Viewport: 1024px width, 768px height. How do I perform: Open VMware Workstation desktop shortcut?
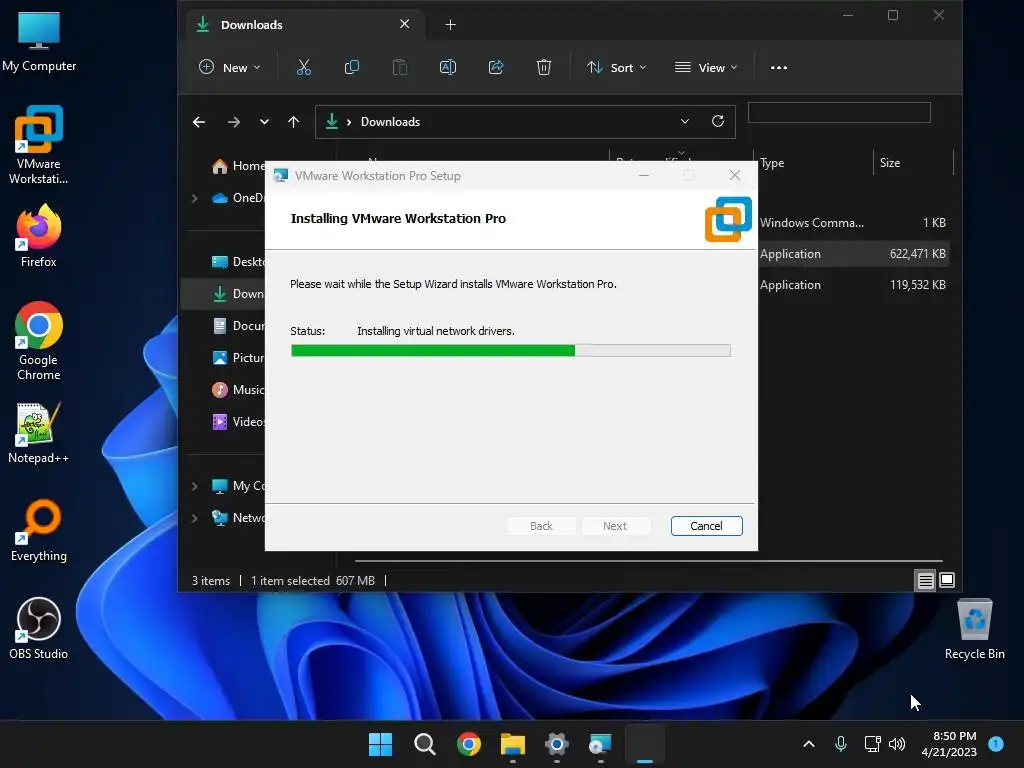[x=39, y=145]
